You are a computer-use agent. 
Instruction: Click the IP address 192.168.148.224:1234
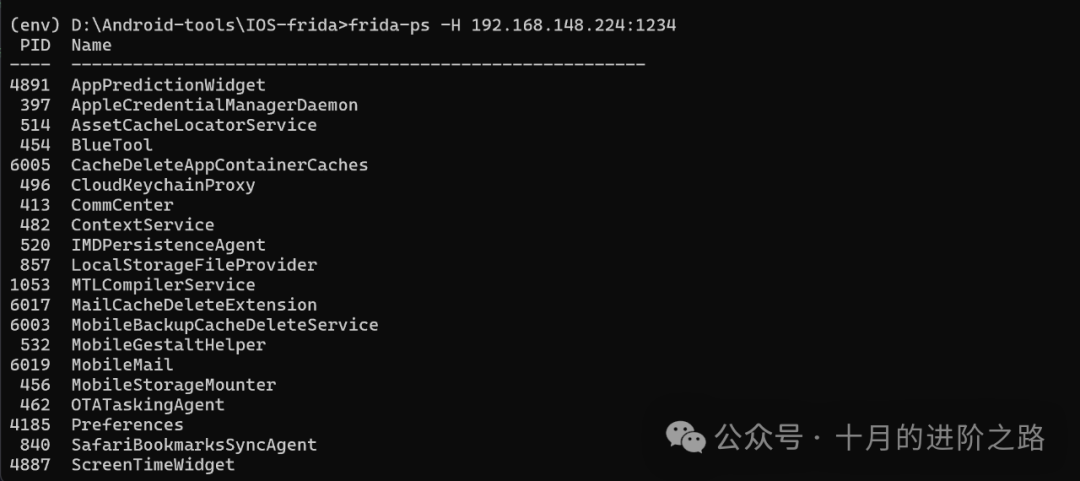point(573,25)
